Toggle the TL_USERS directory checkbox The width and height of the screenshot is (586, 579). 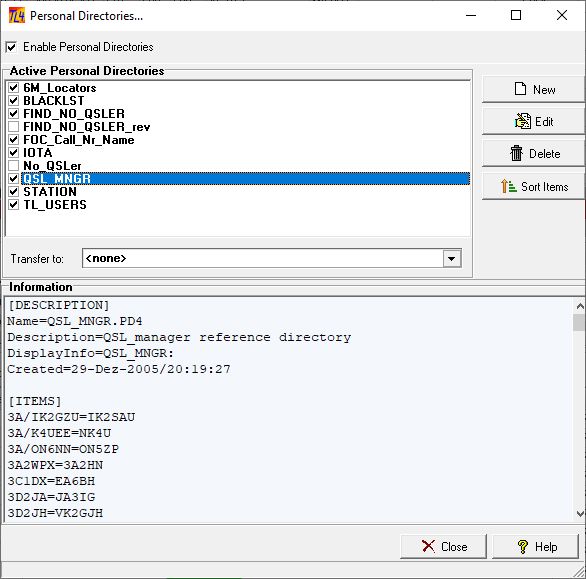(13, 205)
